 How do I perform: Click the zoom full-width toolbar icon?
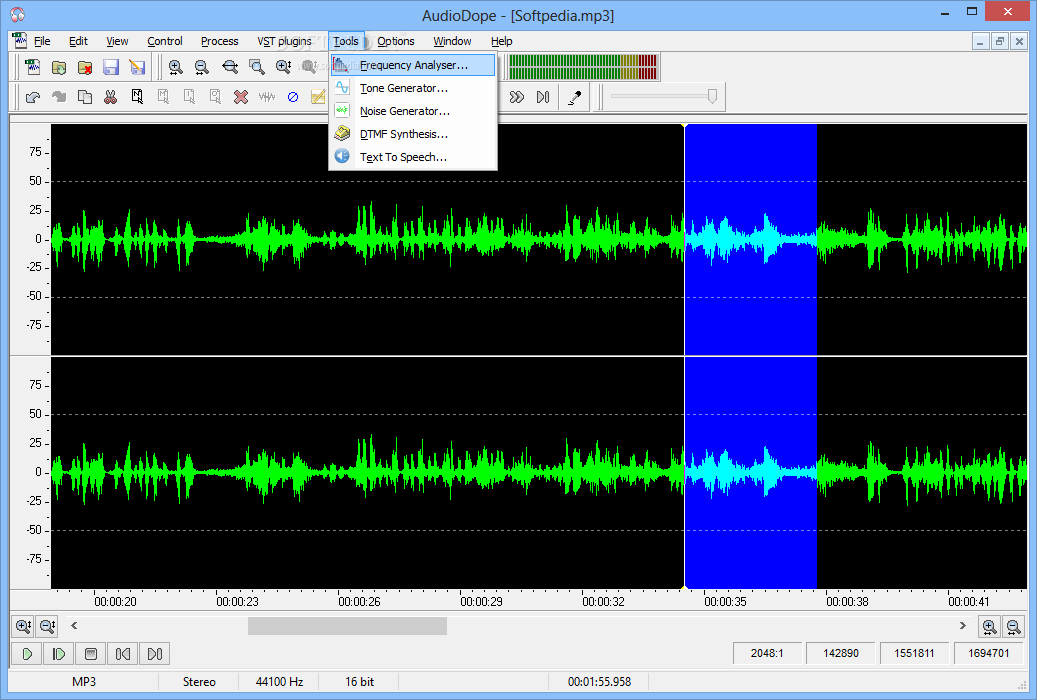point(229,67)
